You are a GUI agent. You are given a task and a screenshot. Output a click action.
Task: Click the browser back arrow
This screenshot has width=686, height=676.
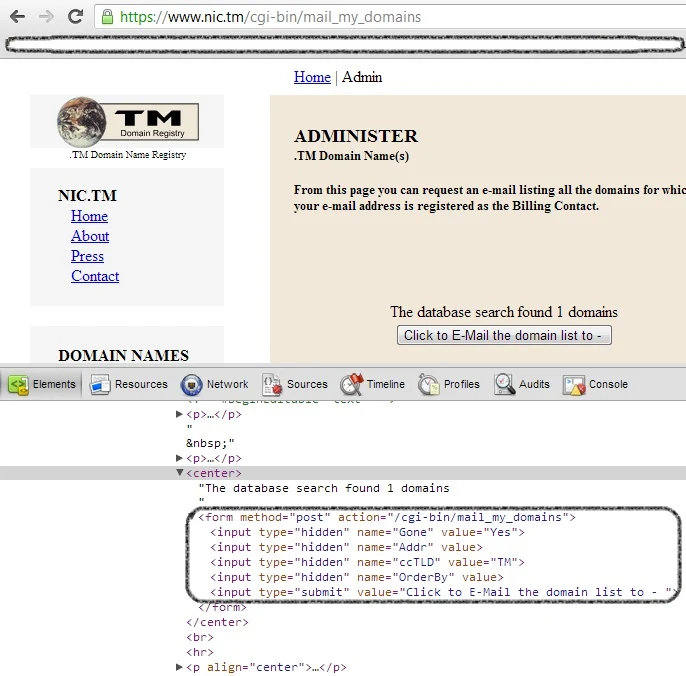click(x=18, y=17)
